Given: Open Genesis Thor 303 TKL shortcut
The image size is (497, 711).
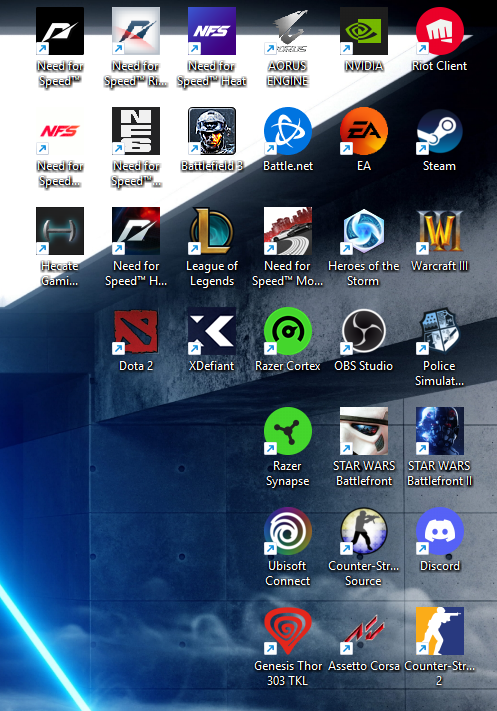Looking at the screenshot, I should [x=287, y=631].
